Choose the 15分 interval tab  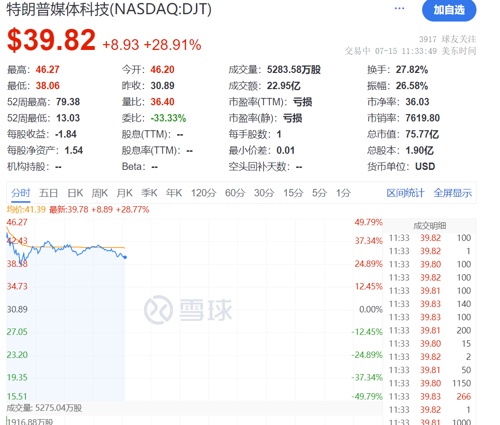point(293,193)
